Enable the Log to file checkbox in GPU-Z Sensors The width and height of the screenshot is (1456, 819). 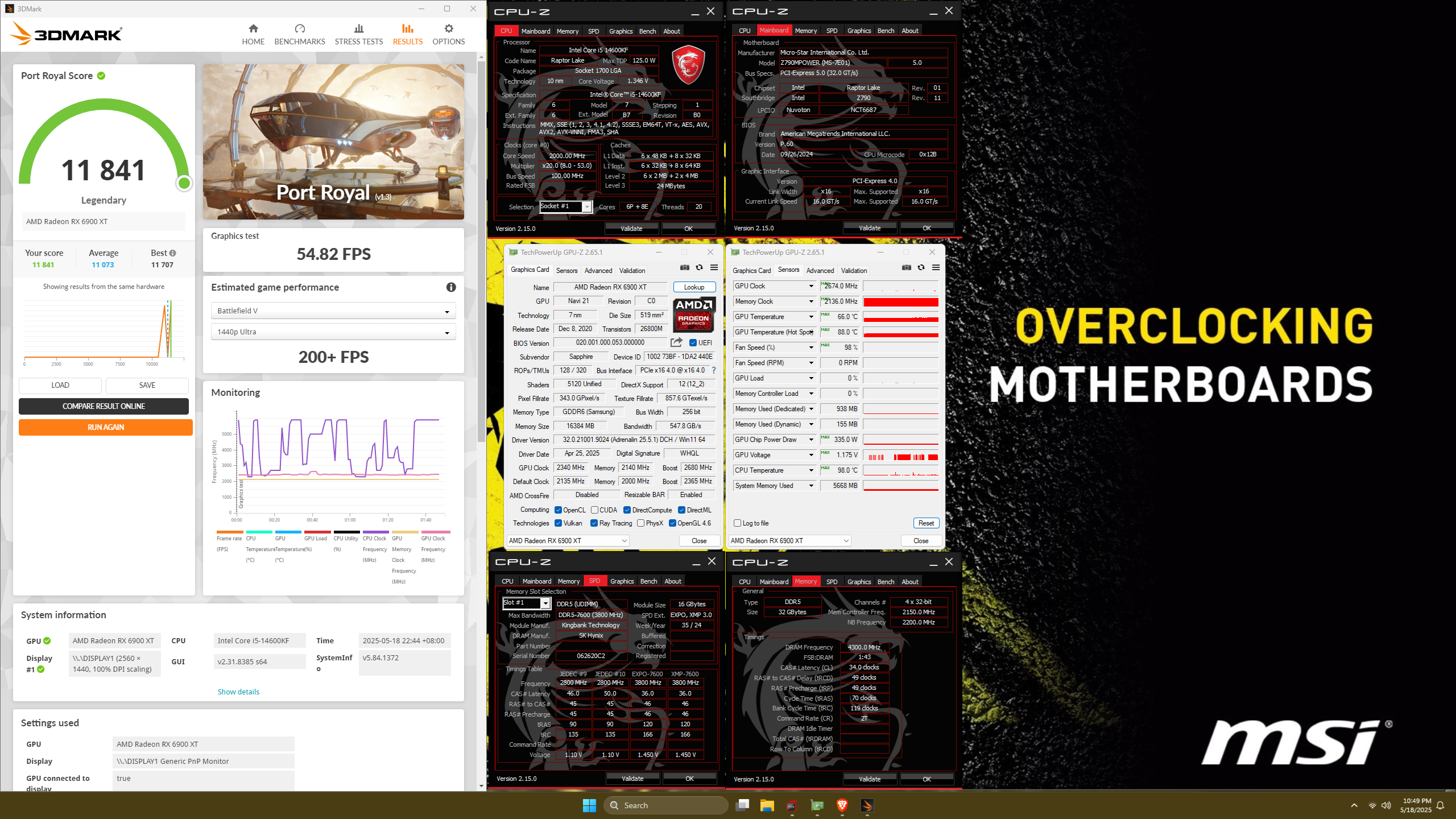click(x=737, y=523)
